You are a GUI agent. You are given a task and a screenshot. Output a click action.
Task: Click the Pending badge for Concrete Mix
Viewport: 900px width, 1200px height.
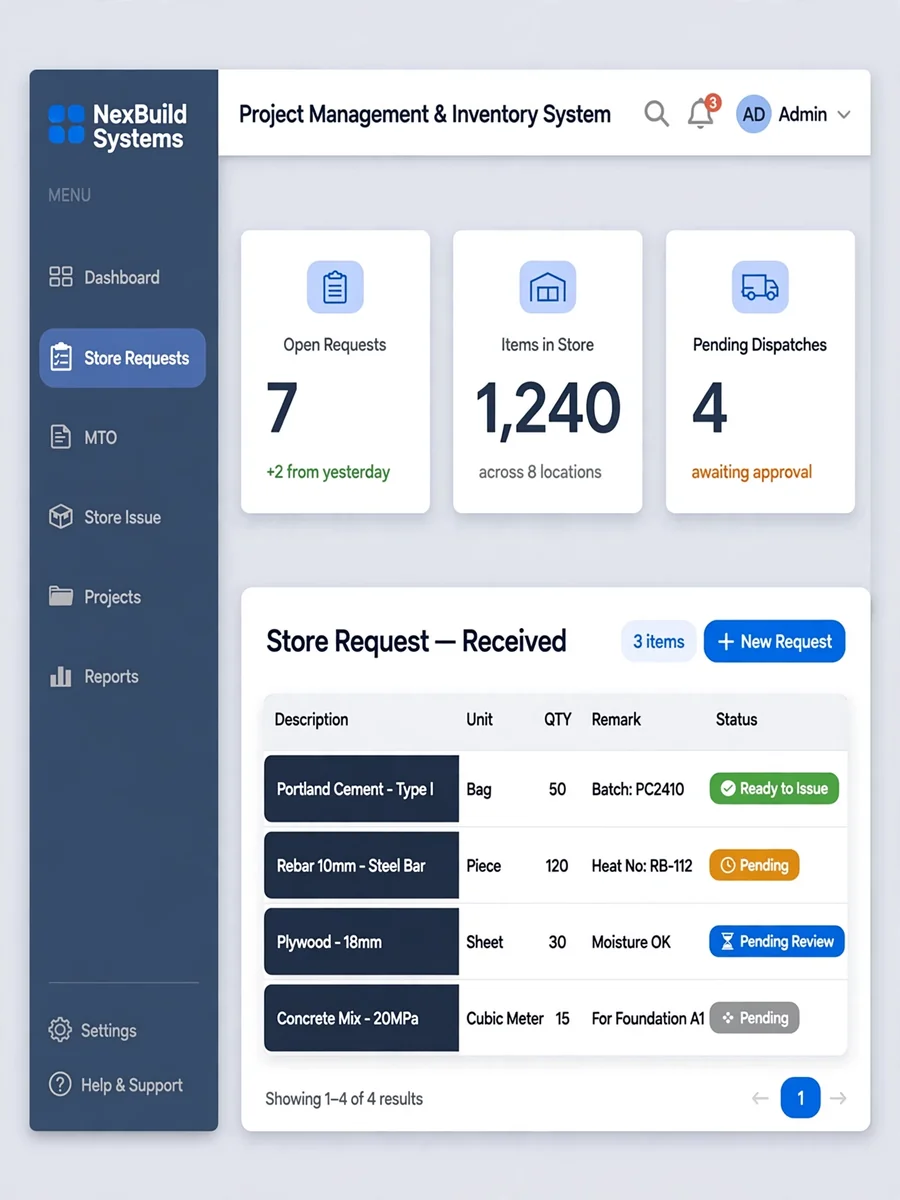coord(754,1018)
